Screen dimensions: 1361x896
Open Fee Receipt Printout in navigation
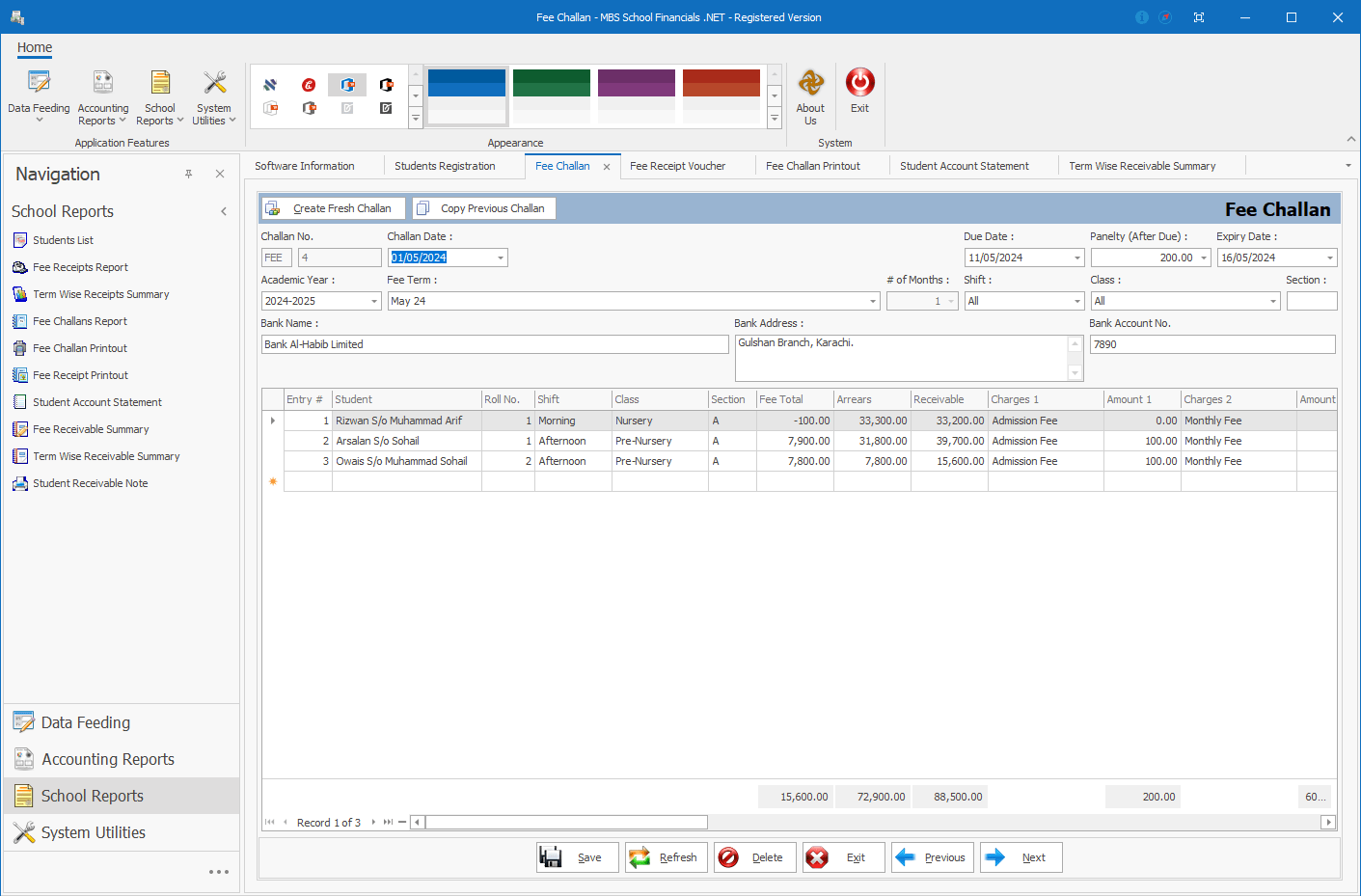coord(80,375)
